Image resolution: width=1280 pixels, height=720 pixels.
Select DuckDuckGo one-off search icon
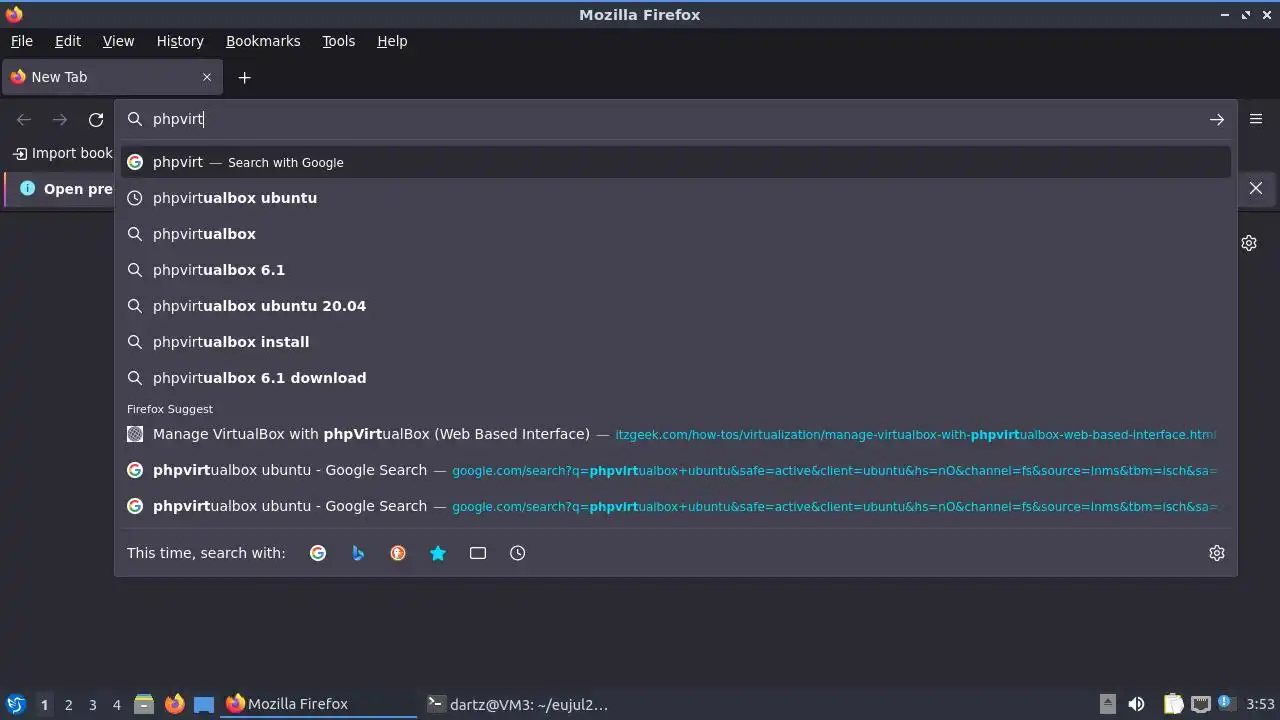[398, 553]
